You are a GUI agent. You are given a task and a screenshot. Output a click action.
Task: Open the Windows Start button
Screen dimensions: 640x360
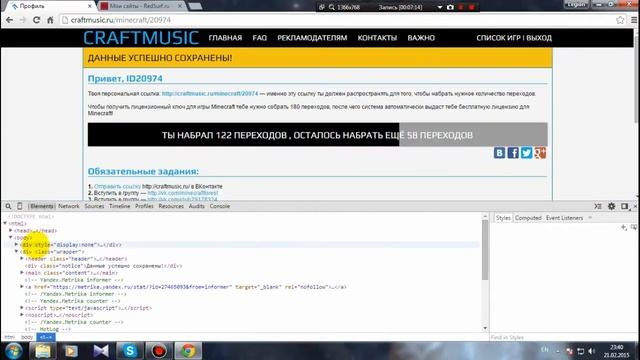pos(13,351)
